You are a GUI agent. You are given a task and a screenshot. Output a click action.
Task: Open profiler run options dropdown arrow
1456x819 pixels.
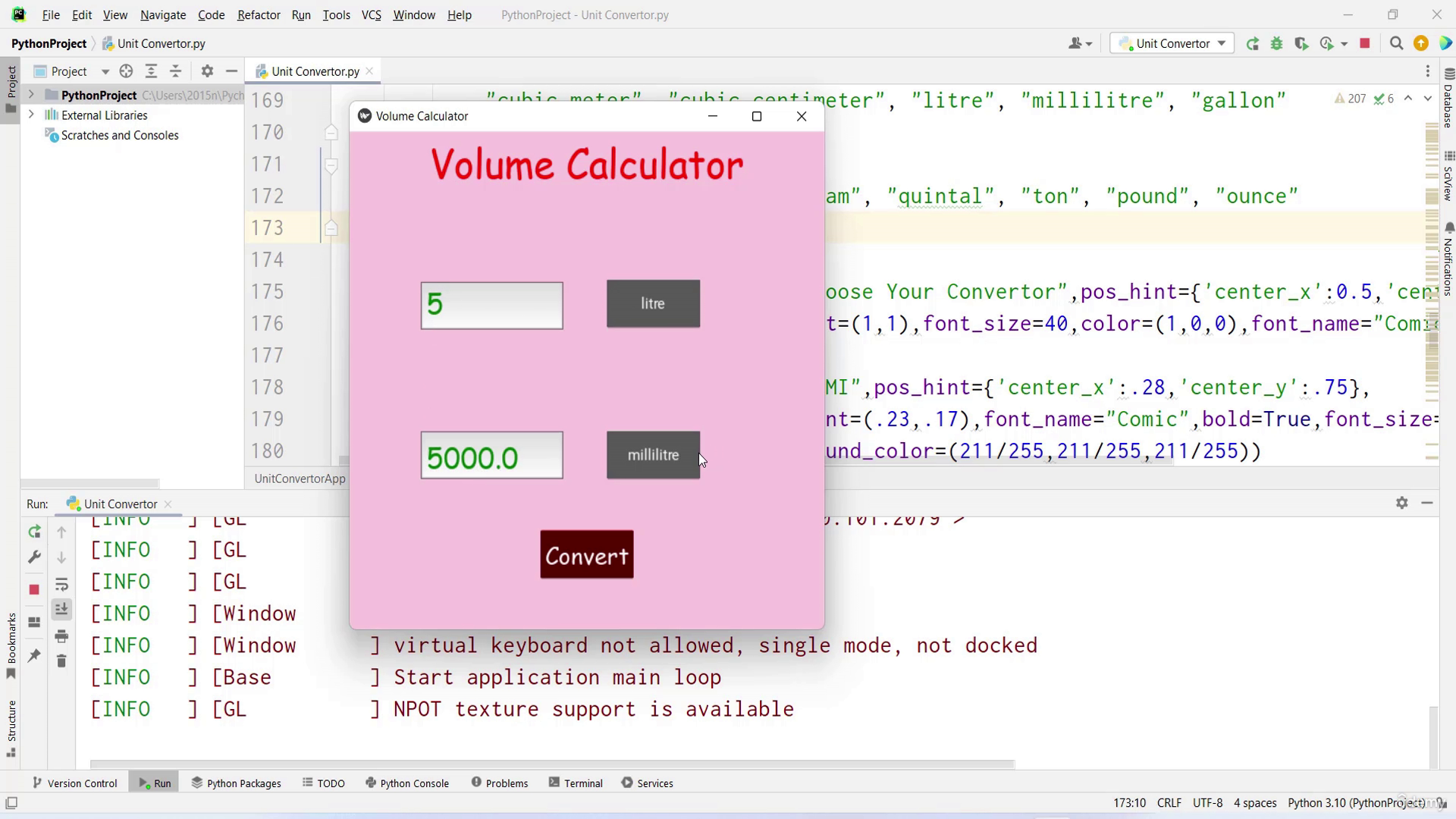pos(1345,44)
